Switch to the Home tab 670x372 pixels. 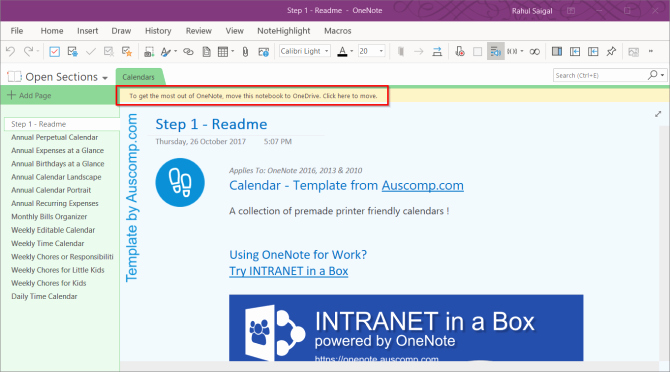pyautogui.click(x=52, y=31)
